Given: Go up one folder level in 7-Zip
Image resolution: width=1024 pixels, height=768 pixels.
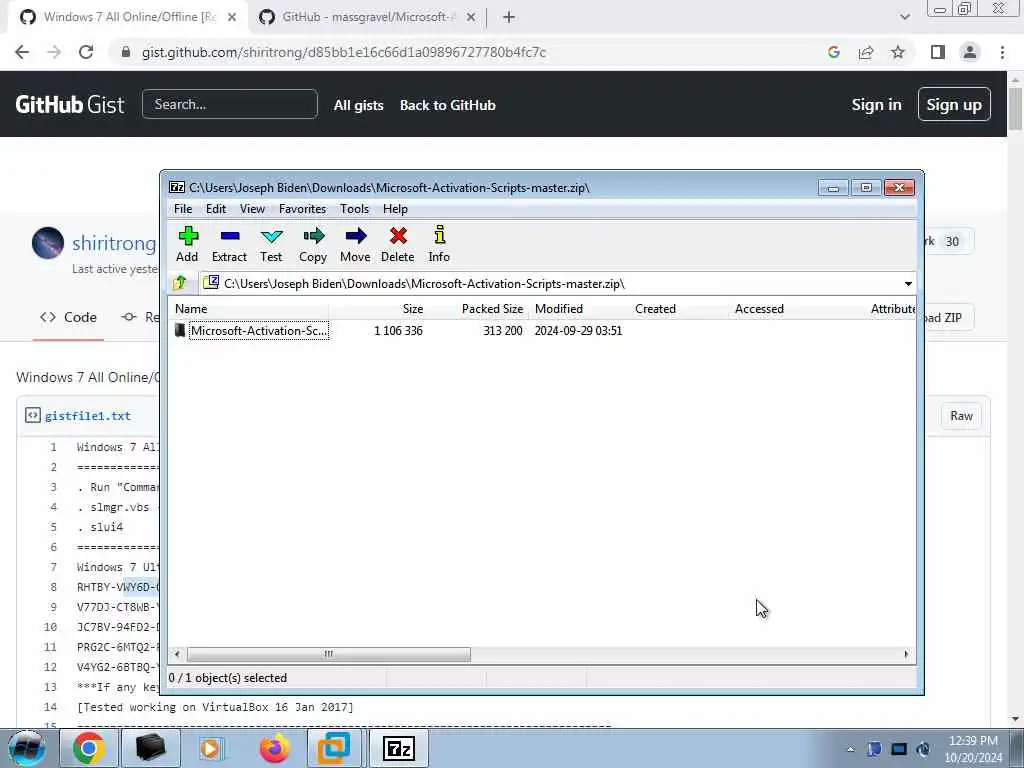Looking at the screenshot, I should click(180, 283).
